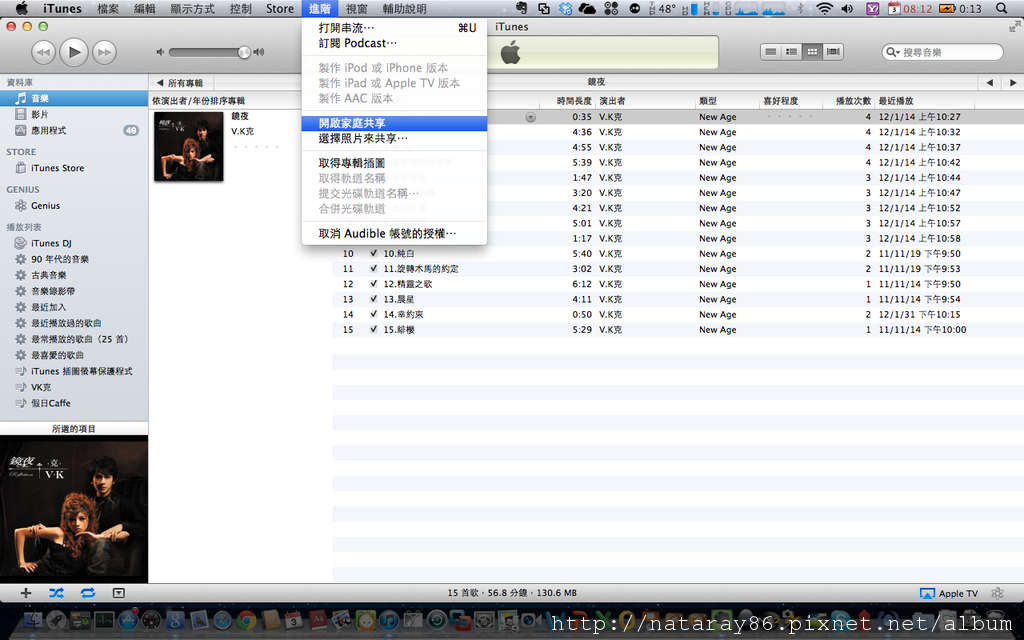1024x640 pixels.
Task: Toggle repeat playback
Action: tap(88, 593)
